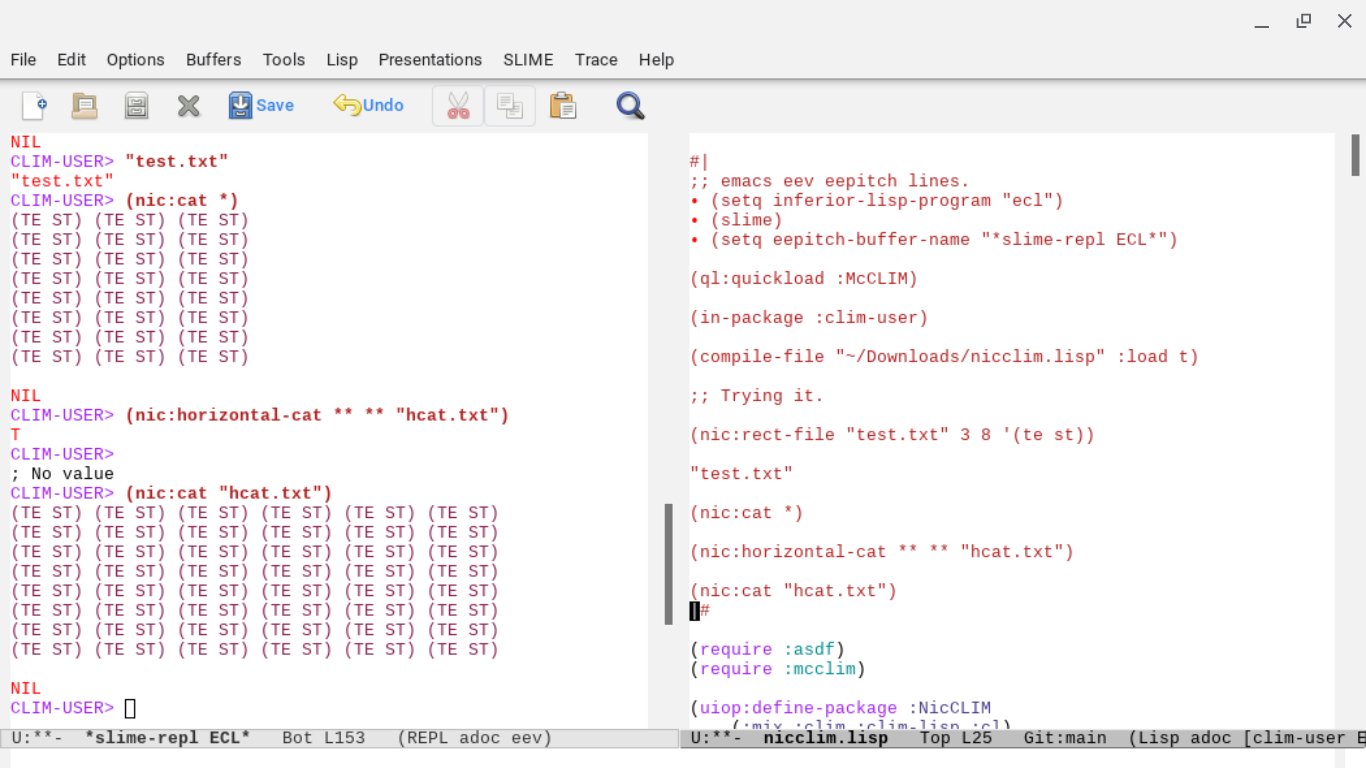Click the (REPL adoc eev) mode indicator
The width and height of the screenshot is (1366, 768).
coord(475,738)
